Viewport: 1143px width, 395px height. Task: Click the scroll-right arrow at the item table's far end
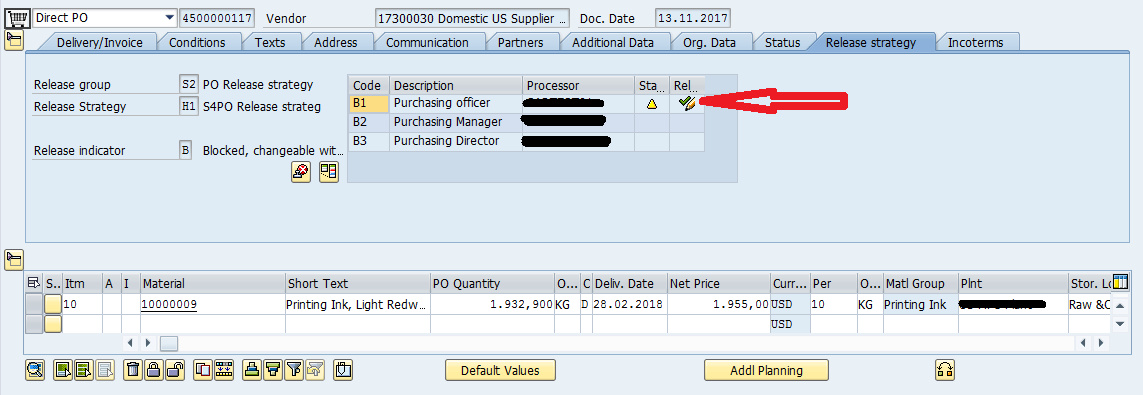(x=1101, y=343)
